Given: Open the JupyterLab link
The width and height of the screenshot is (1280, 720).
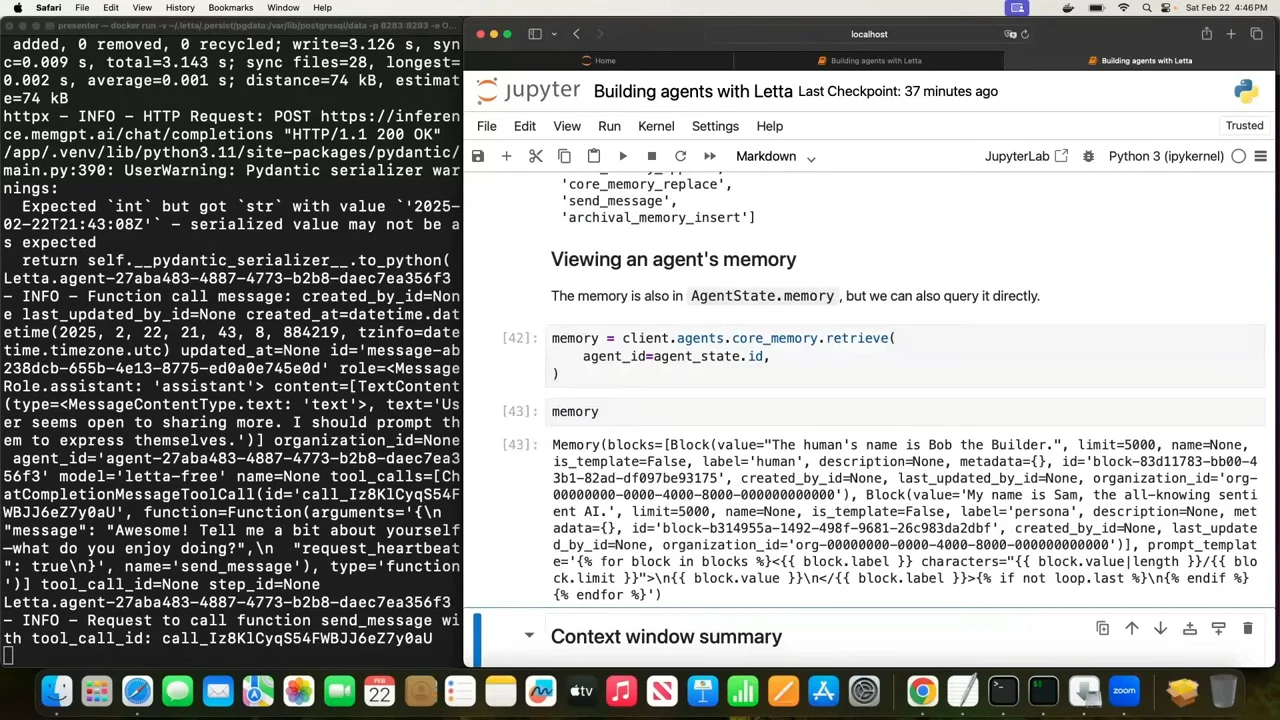Looking at the screenshot, I should coord(1026,157).
